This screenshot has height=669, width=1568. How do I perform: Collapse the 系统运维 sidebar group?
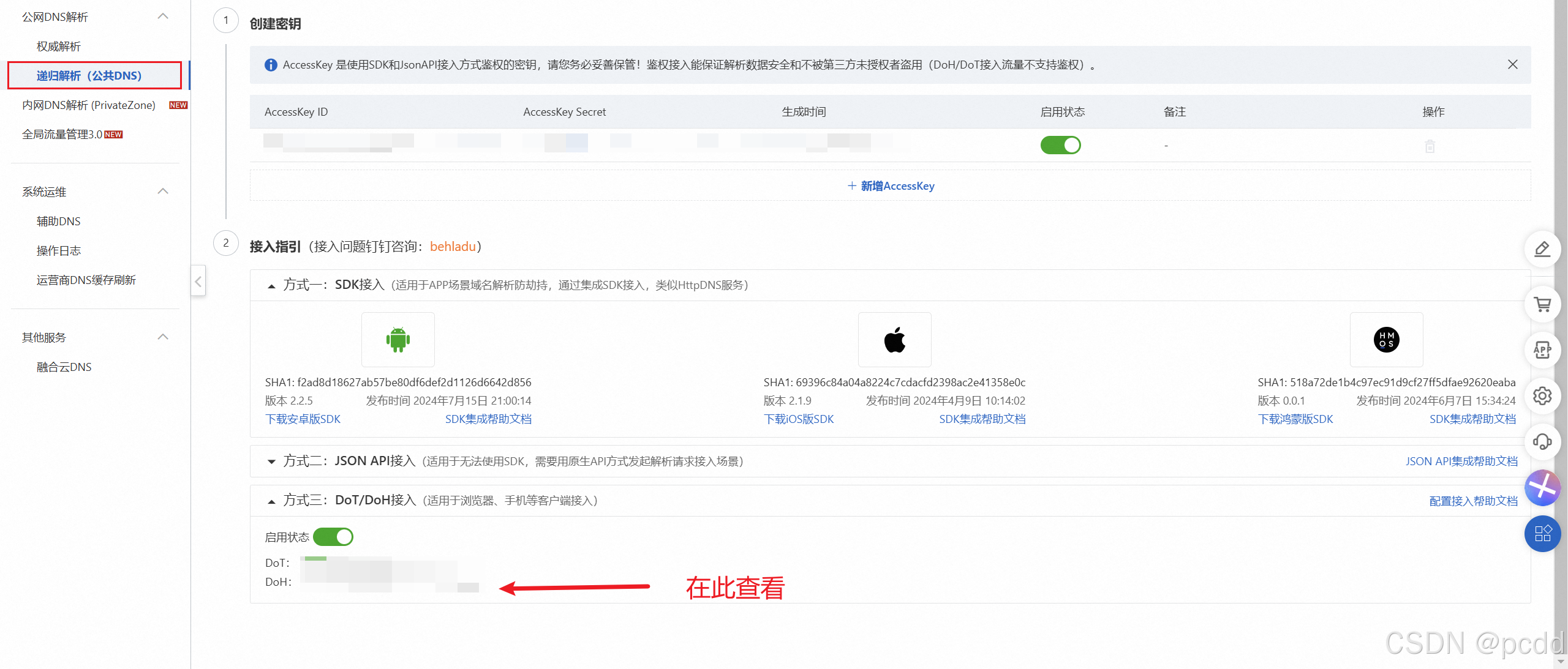click(x=163, y=192)
